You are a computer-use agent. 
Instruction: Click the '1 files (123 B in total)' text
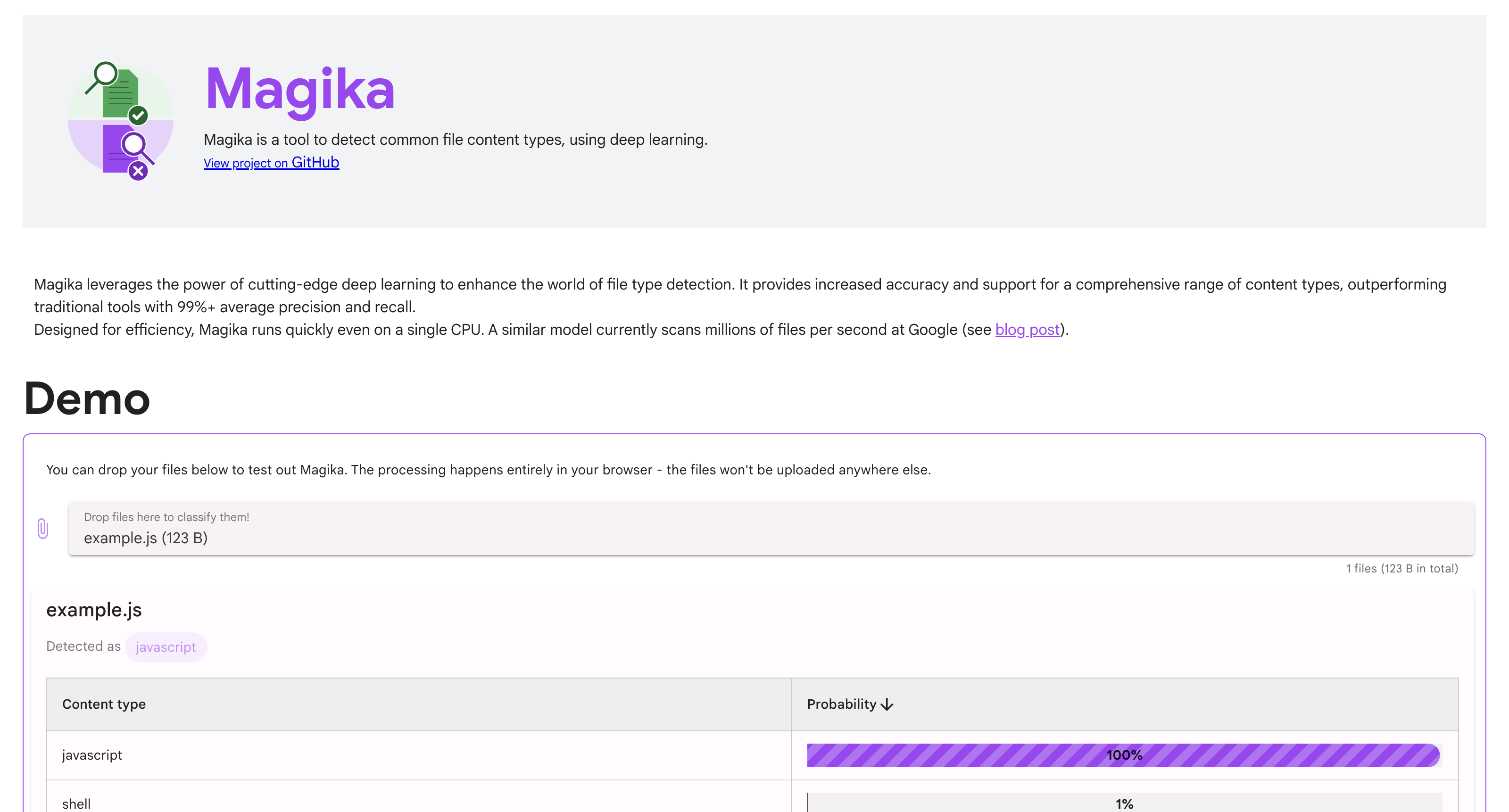point(1402,568)
